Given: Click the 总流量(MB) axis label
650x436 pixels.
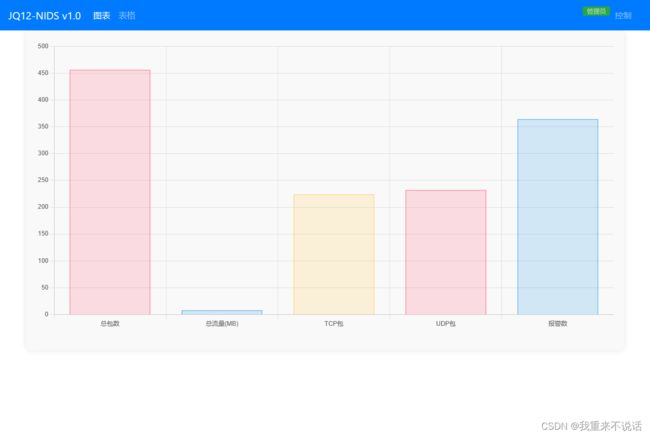Looking at the screenshot, I should pyautogui.click(x=222, y=324).
